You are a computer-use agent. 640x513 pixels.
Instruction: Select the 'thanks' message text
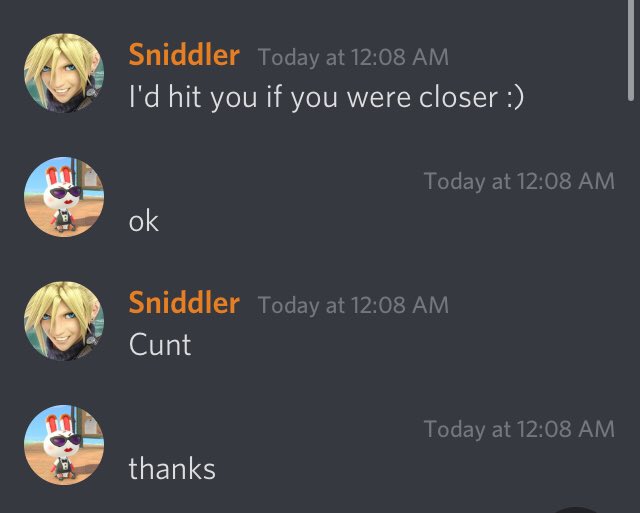[x=172, y=469]
